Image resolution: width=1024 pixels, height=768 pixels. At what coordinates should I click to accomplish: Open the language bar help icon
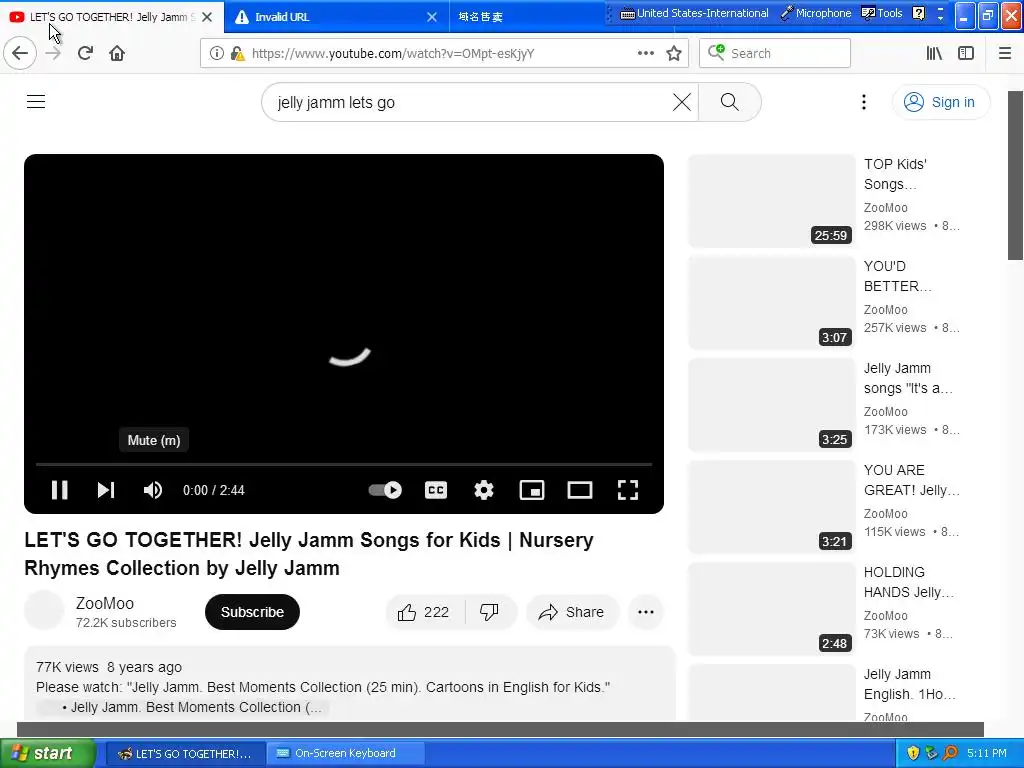(919, 13)
